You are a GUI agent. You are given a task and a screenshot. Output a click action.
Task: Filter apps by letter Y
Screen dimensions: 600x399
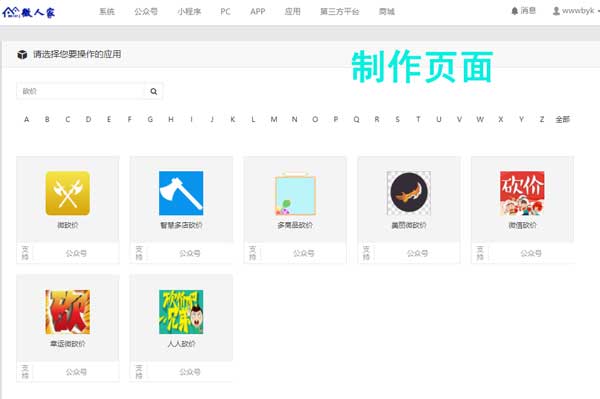[x=521, y=119]
